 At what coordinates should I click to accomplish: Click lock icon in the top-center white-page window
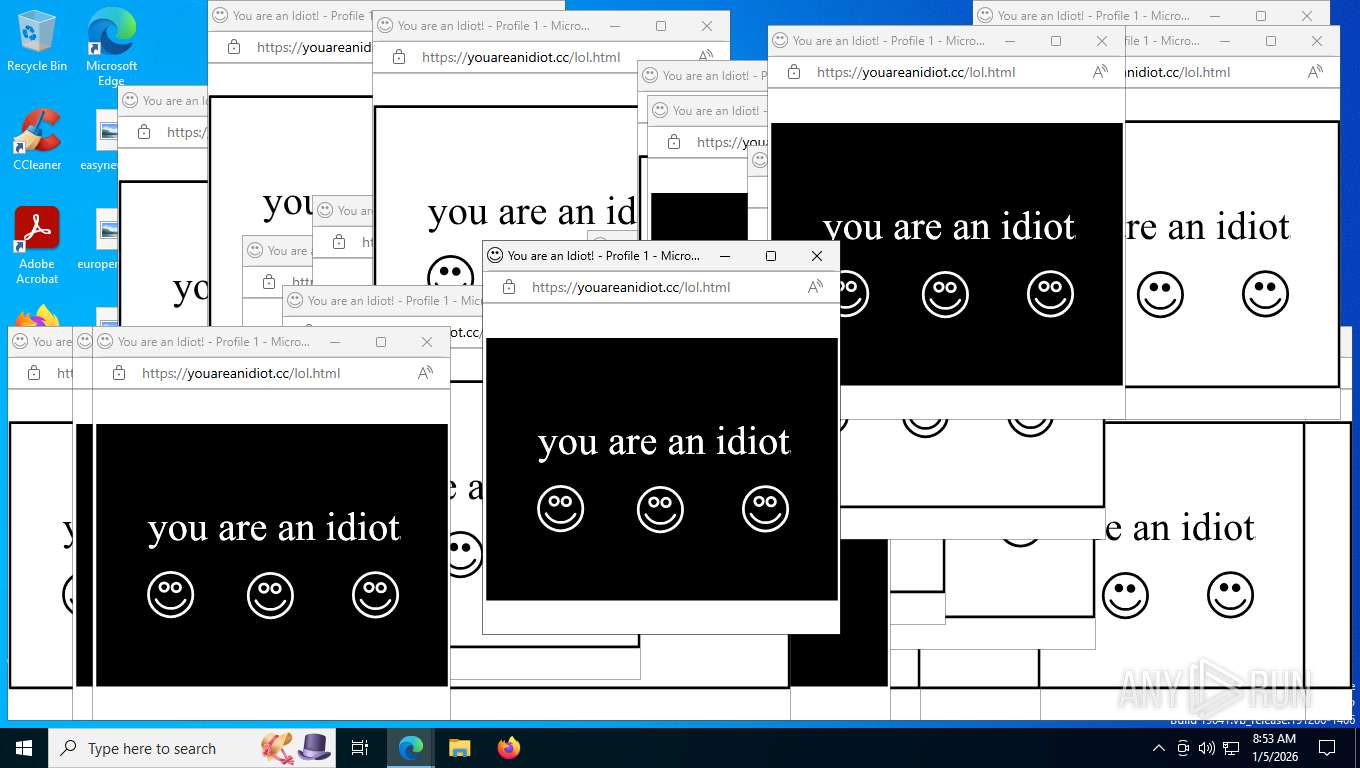click(399, 57)
